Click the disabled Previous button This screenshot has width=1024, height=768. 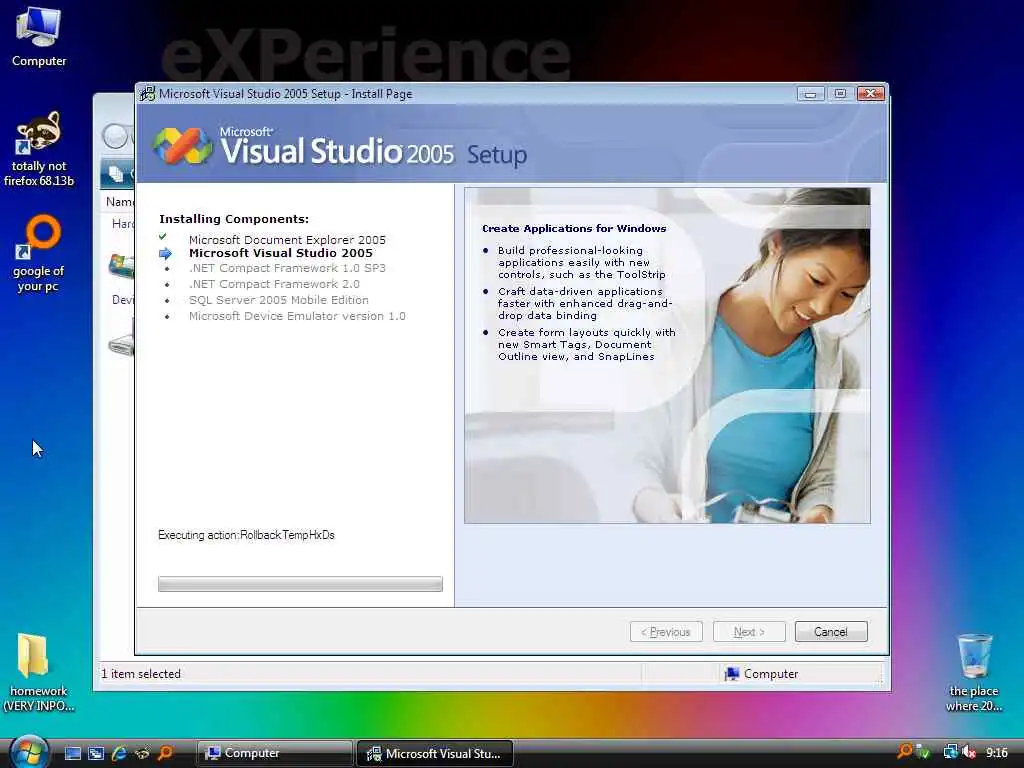click(x=666, y=632)
